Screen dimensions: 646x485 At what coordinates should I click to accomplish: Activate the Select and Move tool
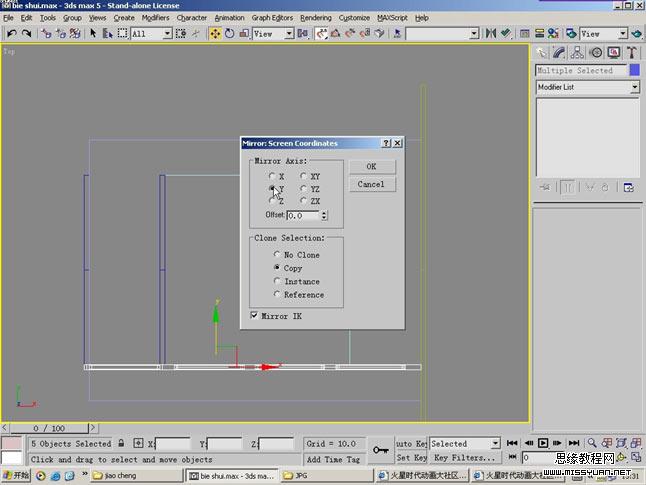tap(215, 33)
